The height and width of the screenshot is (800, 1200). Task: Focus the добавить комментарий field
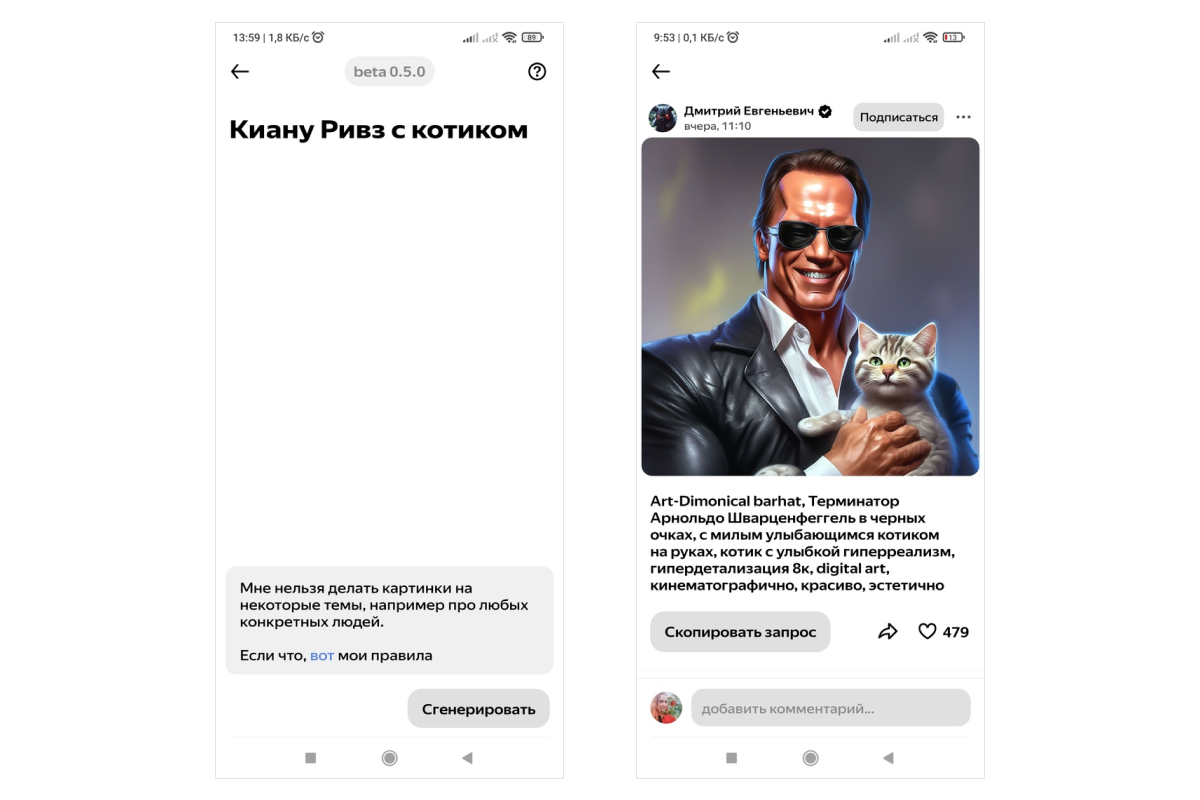830,708
